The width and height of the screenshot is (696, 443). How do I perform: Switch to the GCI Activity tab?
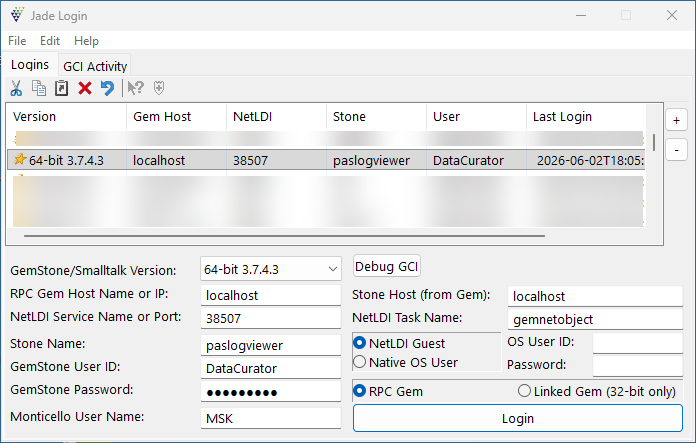tap(95, 67)
